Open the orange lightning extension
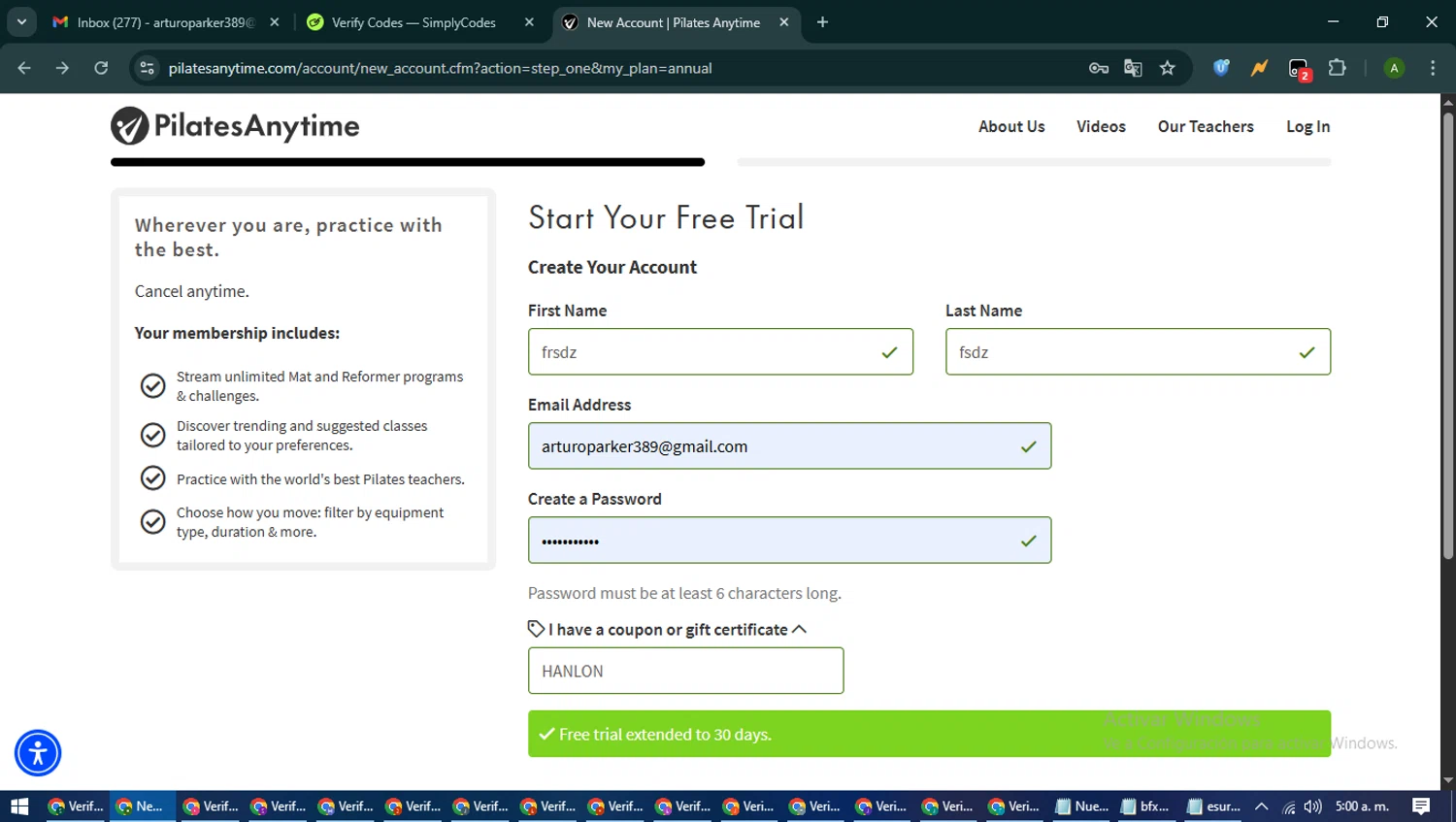Screen dimensions: 1456x822 coord(1259,68)
